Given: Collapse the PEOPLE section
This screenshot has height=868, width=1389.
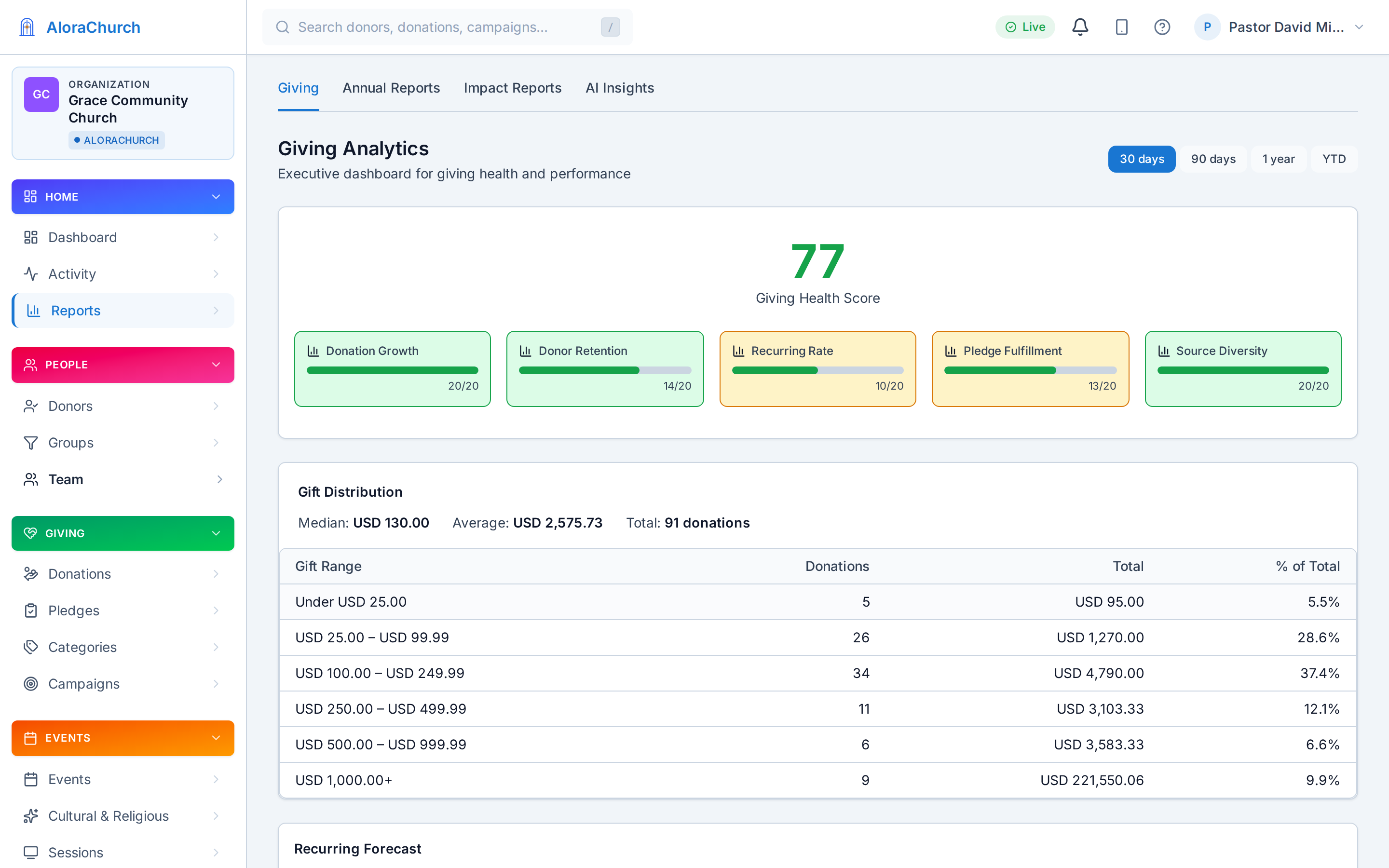Looking at the screenshot, I should click(123, 365).
